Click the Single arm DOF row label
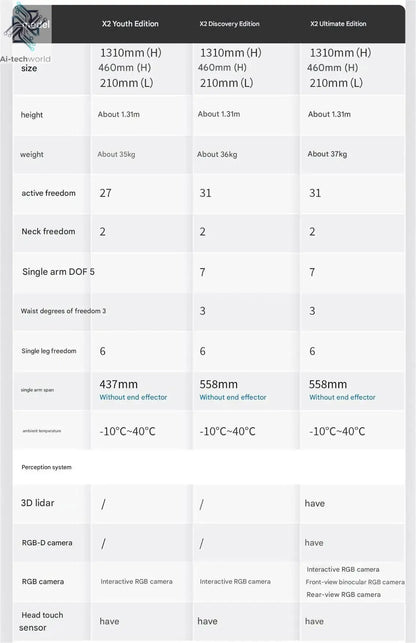The width and height of the screenshot is (416, 643). [55, 271]
